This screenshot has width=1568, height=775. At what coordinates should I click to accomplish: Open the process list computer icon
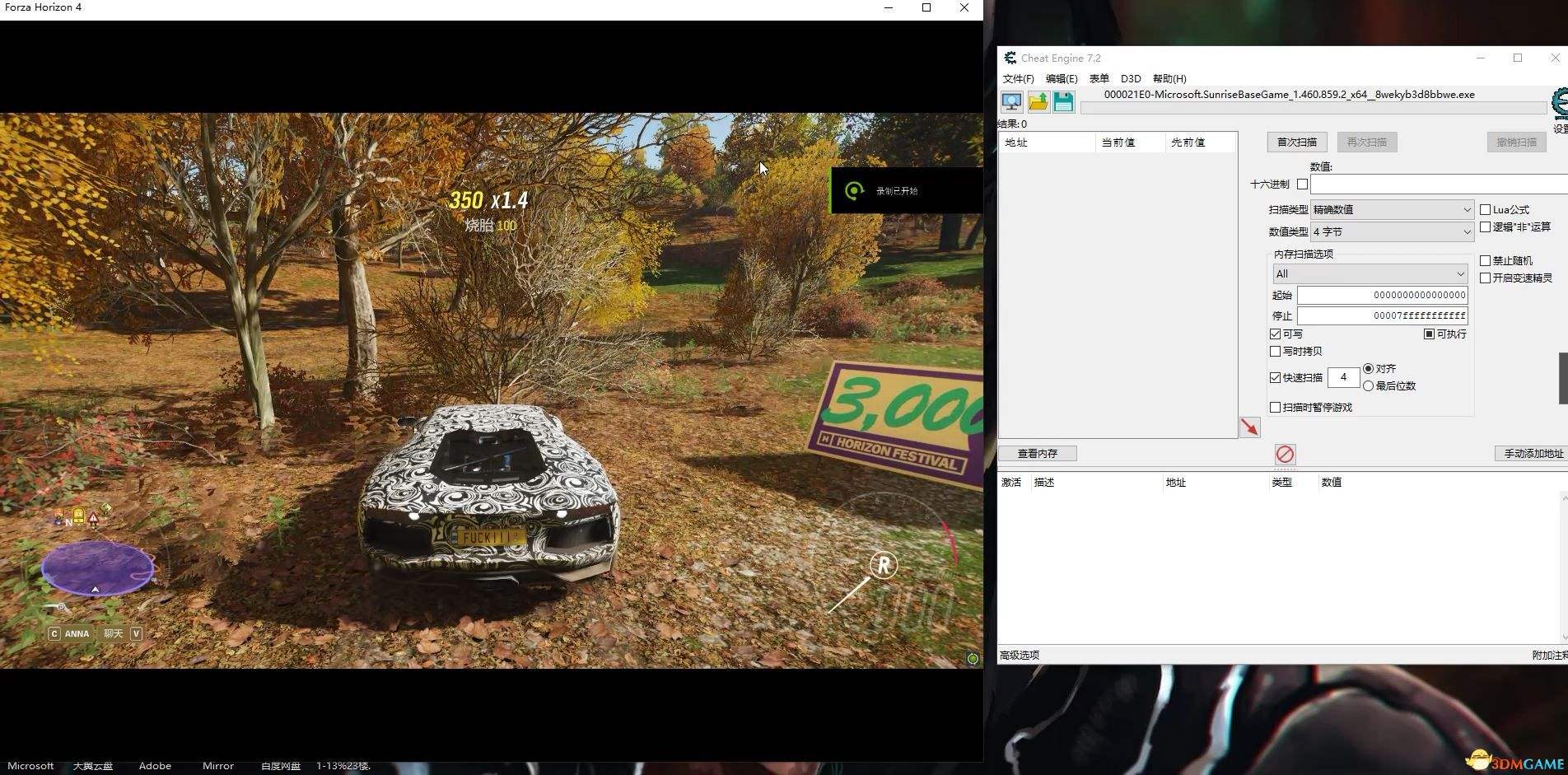pos(1012,102)
